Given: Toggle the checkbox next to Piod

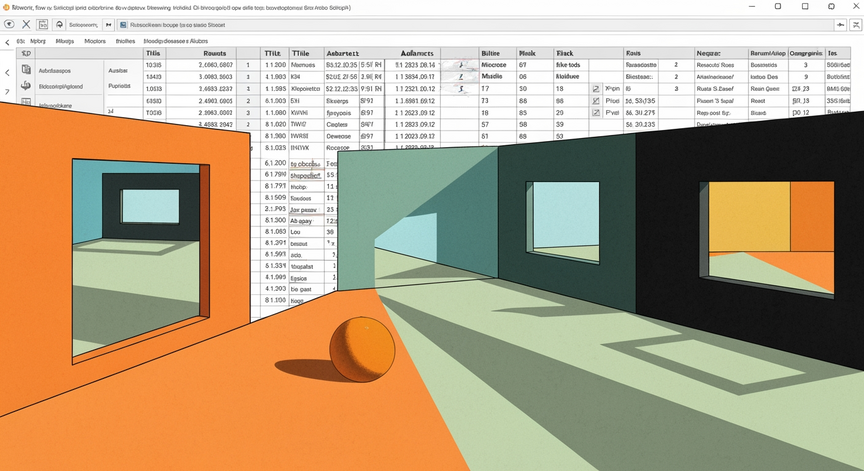Looking at the screenshot, I should click(596, 101).
